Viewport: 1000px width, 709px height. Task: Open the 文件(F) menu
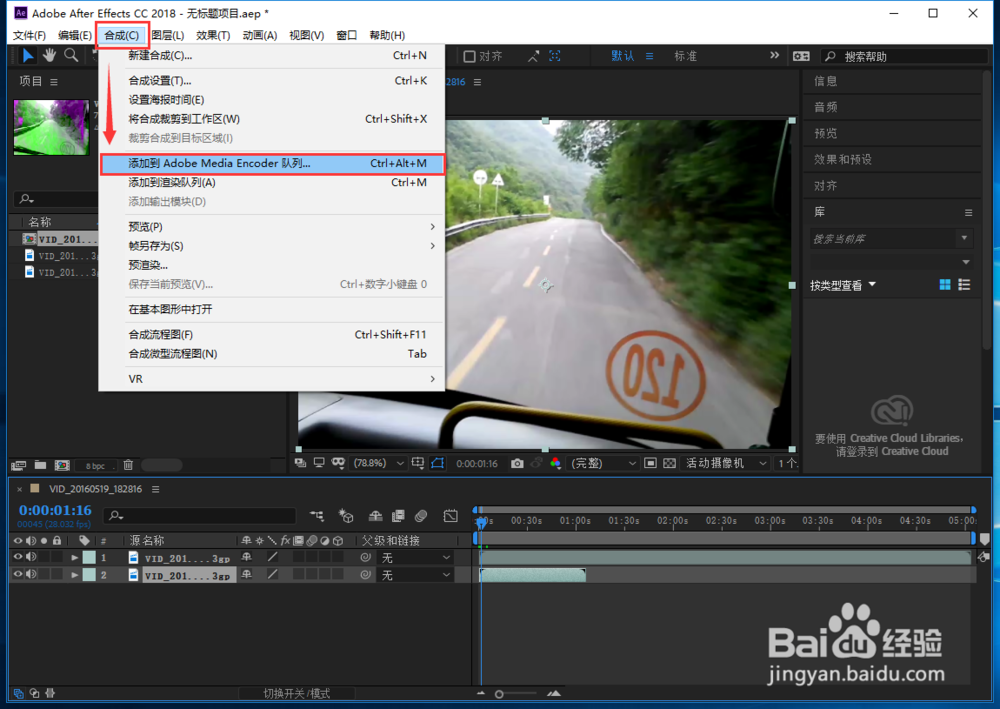click(x=29, y=35)
